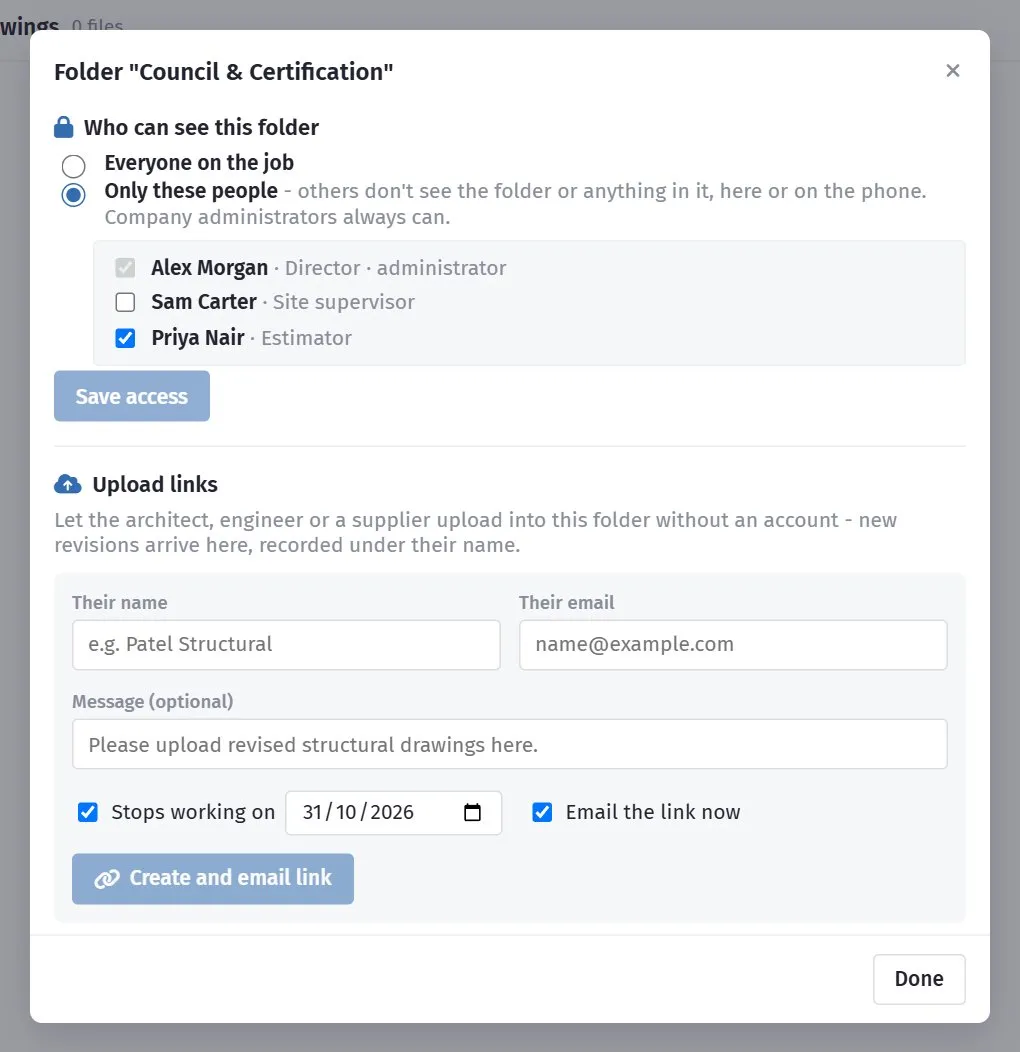Uncheck the 'Email the link now' checkbox

click(542, 812)
